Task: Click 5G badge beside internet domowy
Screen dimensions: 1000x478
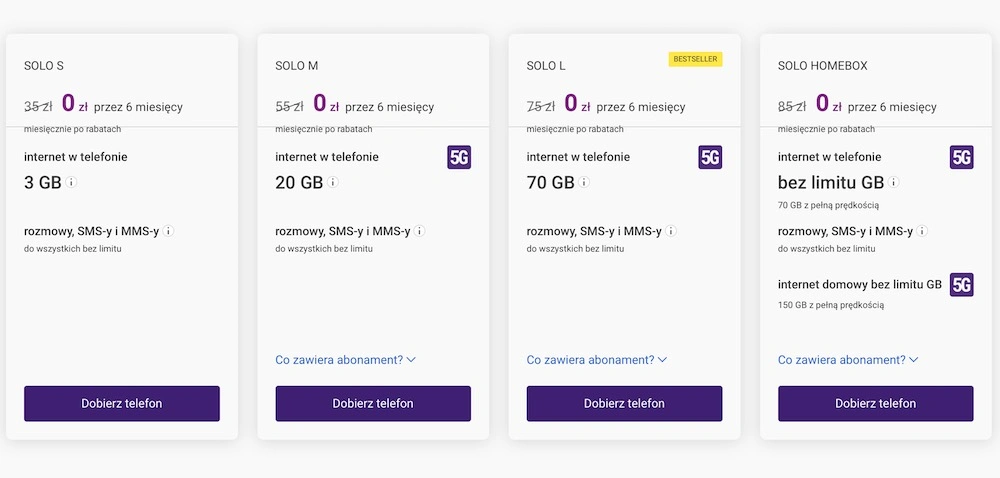Action: point(962,285)
